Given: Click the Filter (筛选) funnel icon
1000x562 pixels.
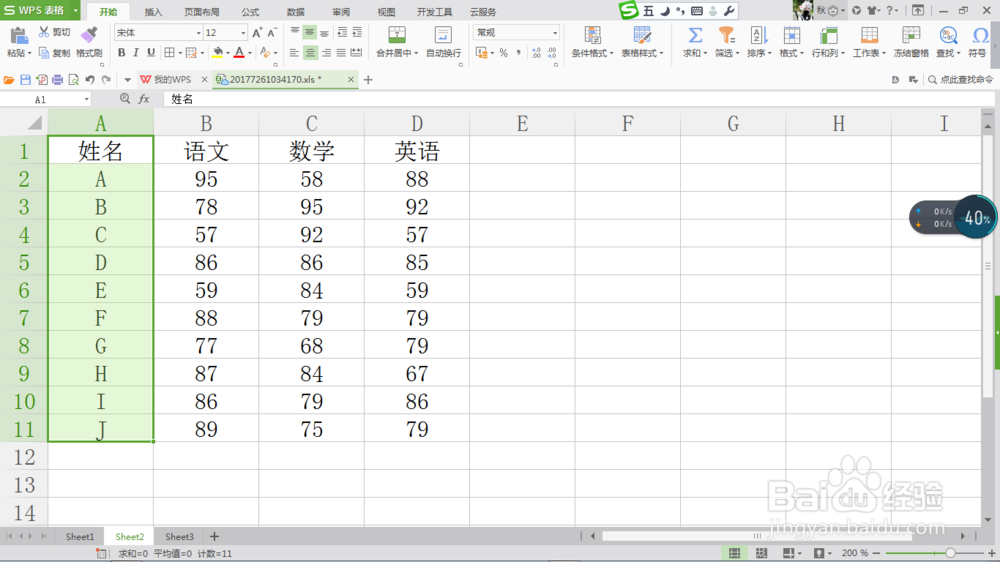Looking at the screenshot, I should 726,35.
